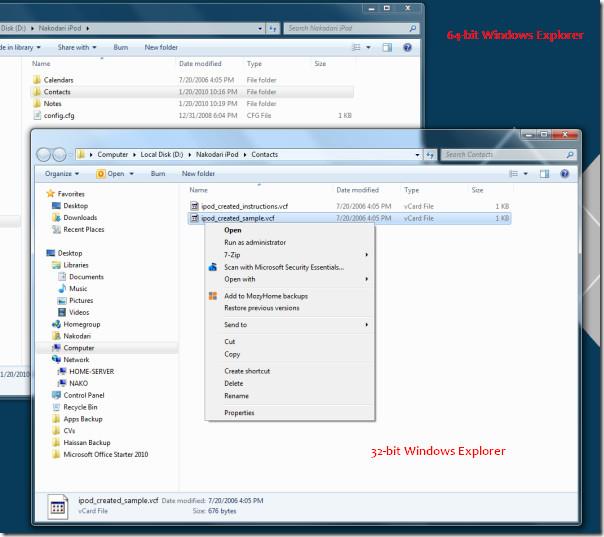This screenshot has height=537, width=604.
Task: Click the refresh button beside the Contacts address bar
Action: pyautogui.click(x=429, y=155)
